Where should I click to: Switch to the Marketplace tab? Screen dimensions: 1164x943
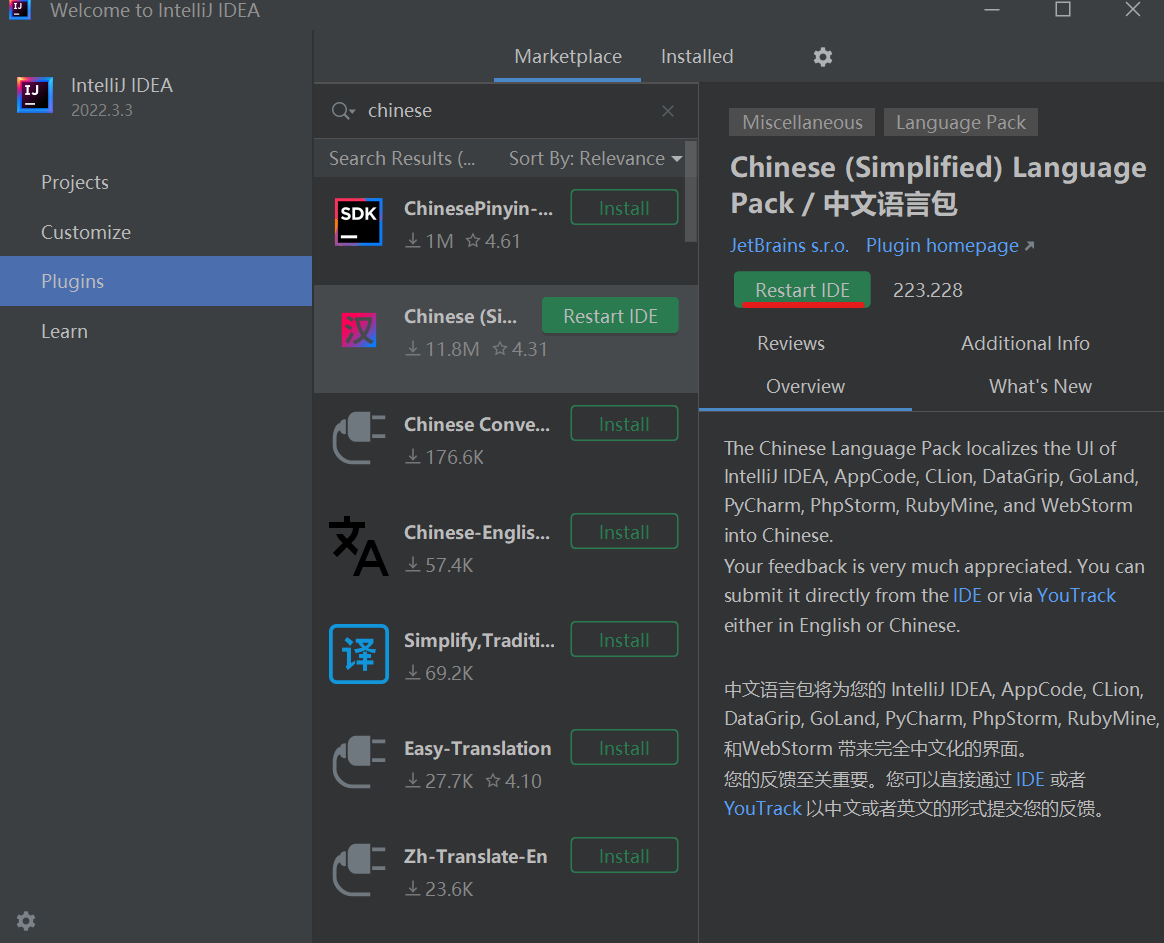click(568, 56)
